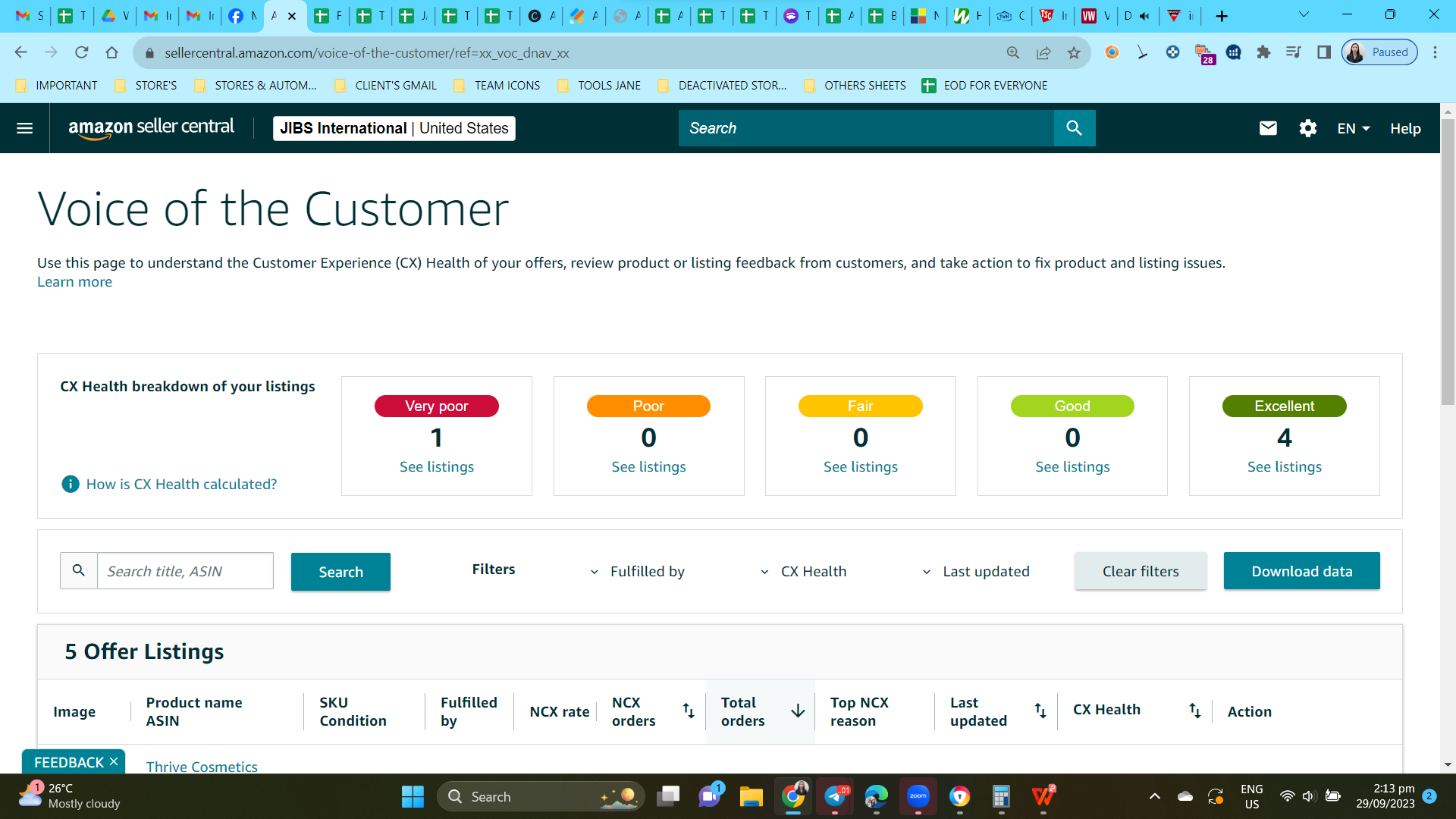This screenshot has width=1456, height=819.
Task: Open the Windows Start menu
Action: pyautogui.click(x=413, y=796)
